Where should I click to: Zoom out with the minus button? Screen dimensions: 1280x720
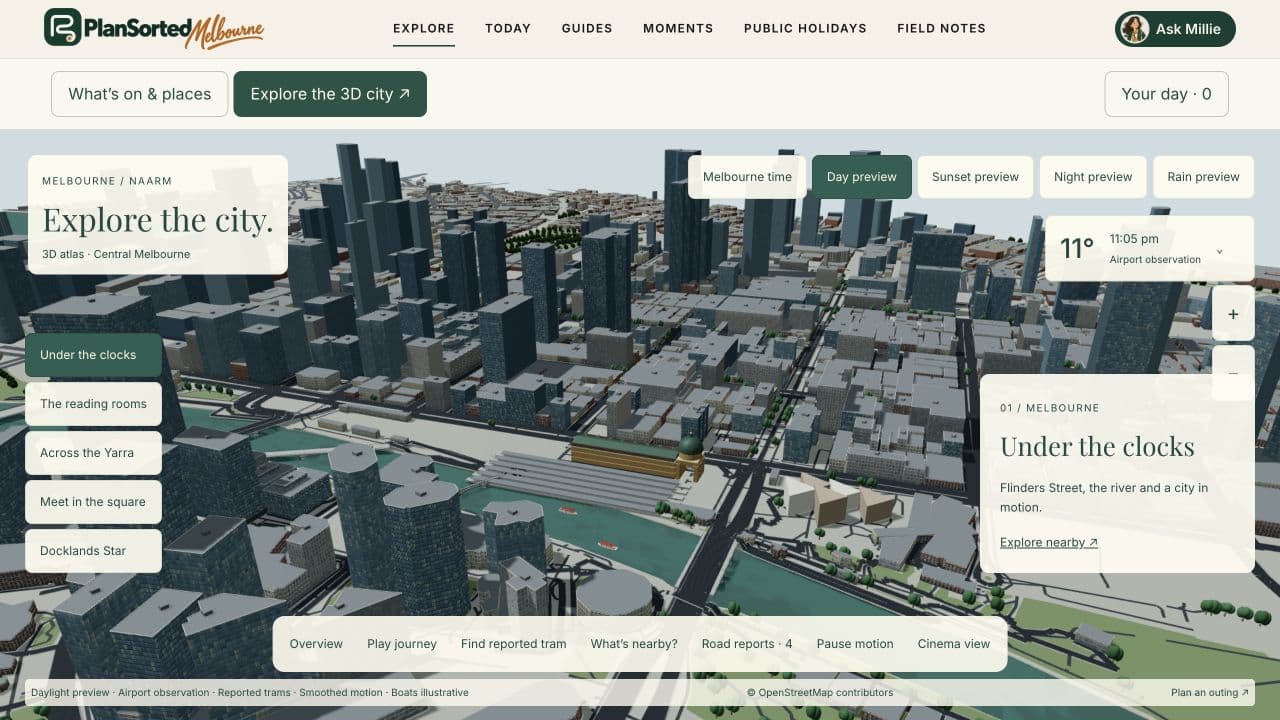[1233, 372]
